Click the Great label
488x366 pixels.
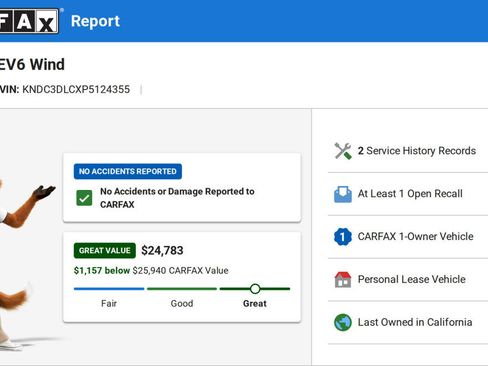pyautogui.click(x=255, y=304)
